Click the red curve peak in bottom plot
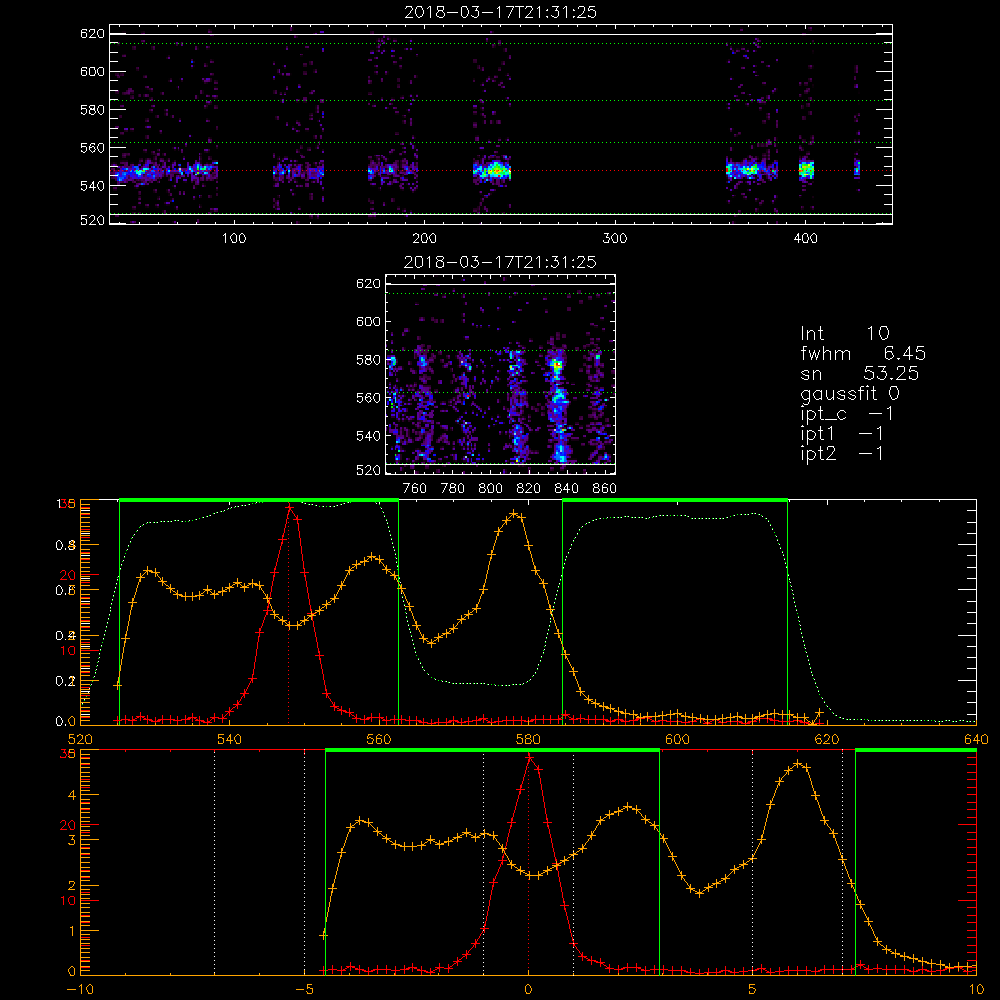This screenshot has height=1000, width=1000. pos(529,758)
